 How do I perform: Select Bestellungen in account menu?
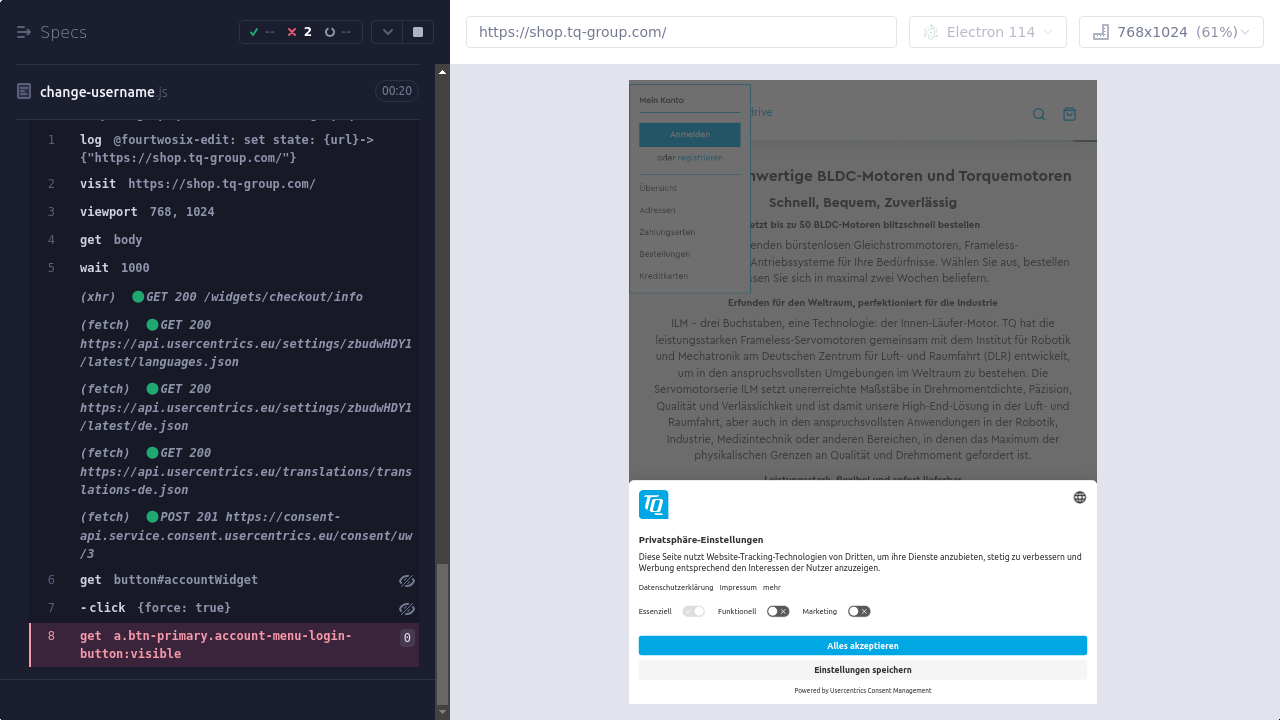(x=664, y=254)
